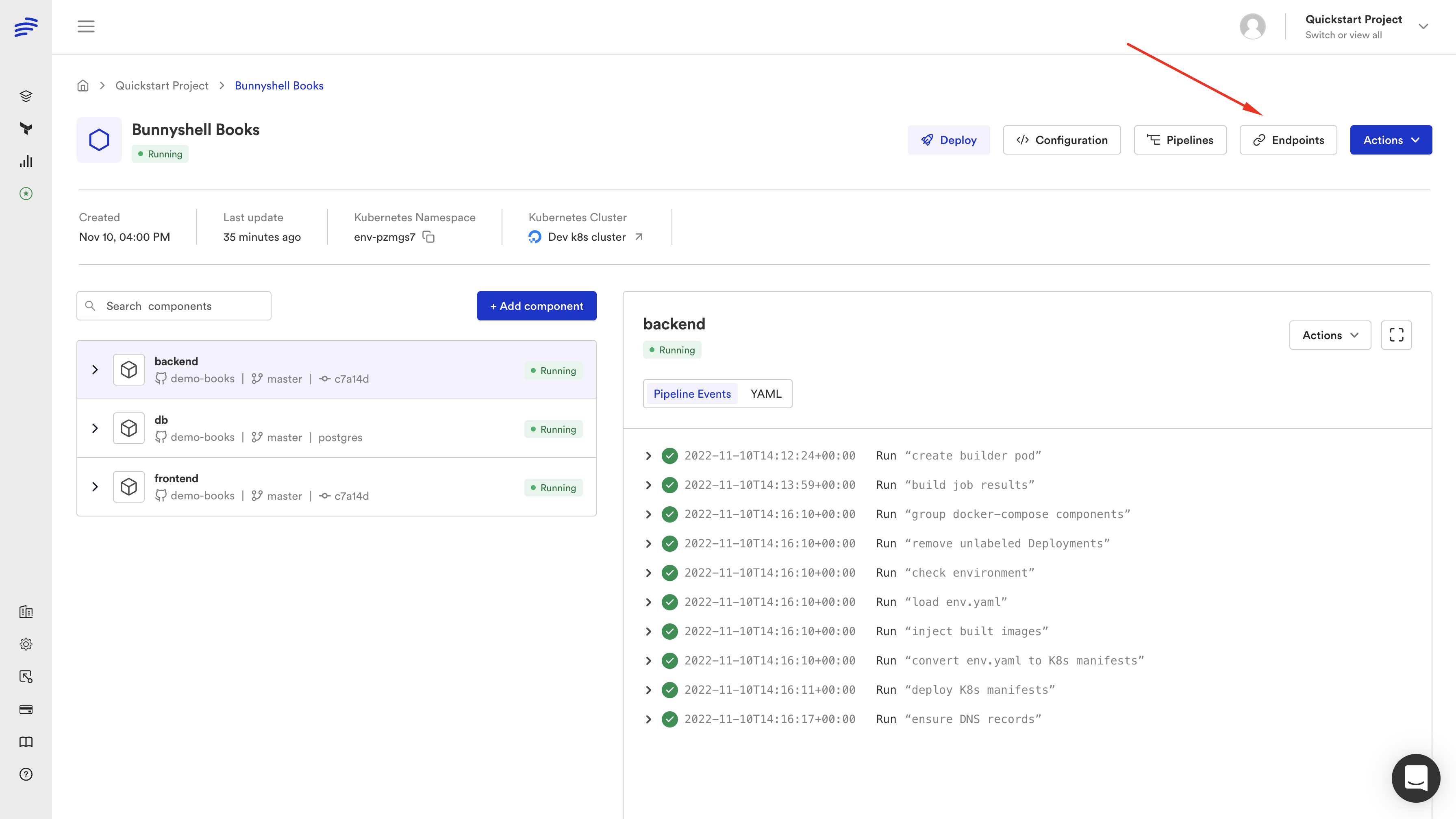This screenshot has width=1456, height=819.
Task: Open the help question mark icon
Action: [x=26, y=774]
